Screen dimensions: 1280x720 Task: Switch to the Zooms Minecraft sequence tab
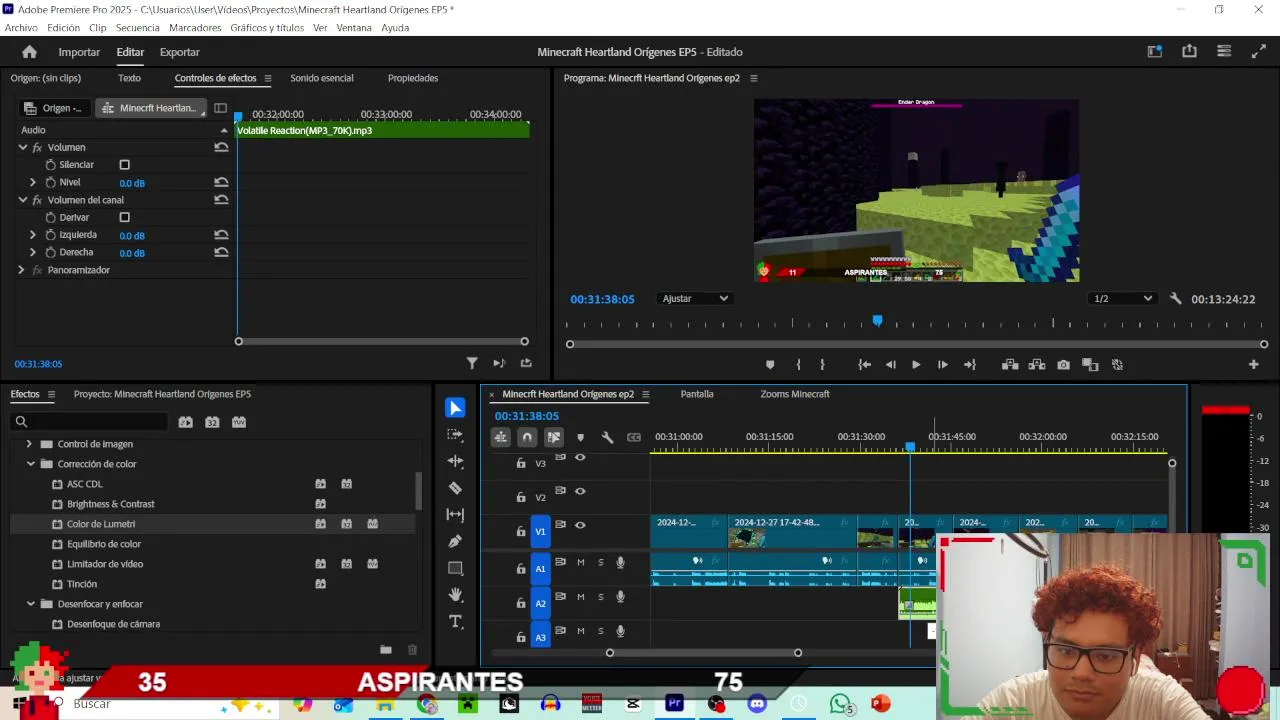[x=795, y=394]
